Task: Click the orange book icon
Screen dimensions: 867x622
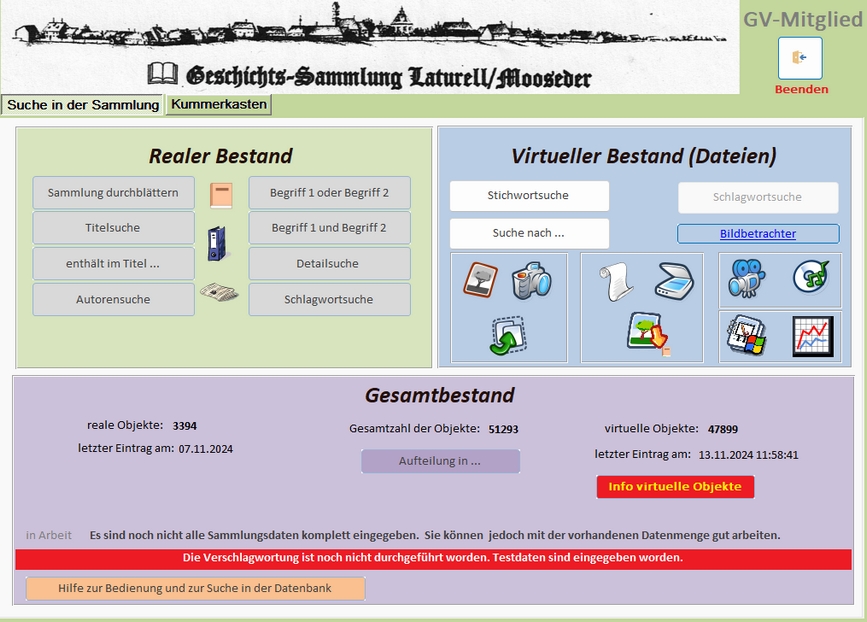Action: click(220, 194)
